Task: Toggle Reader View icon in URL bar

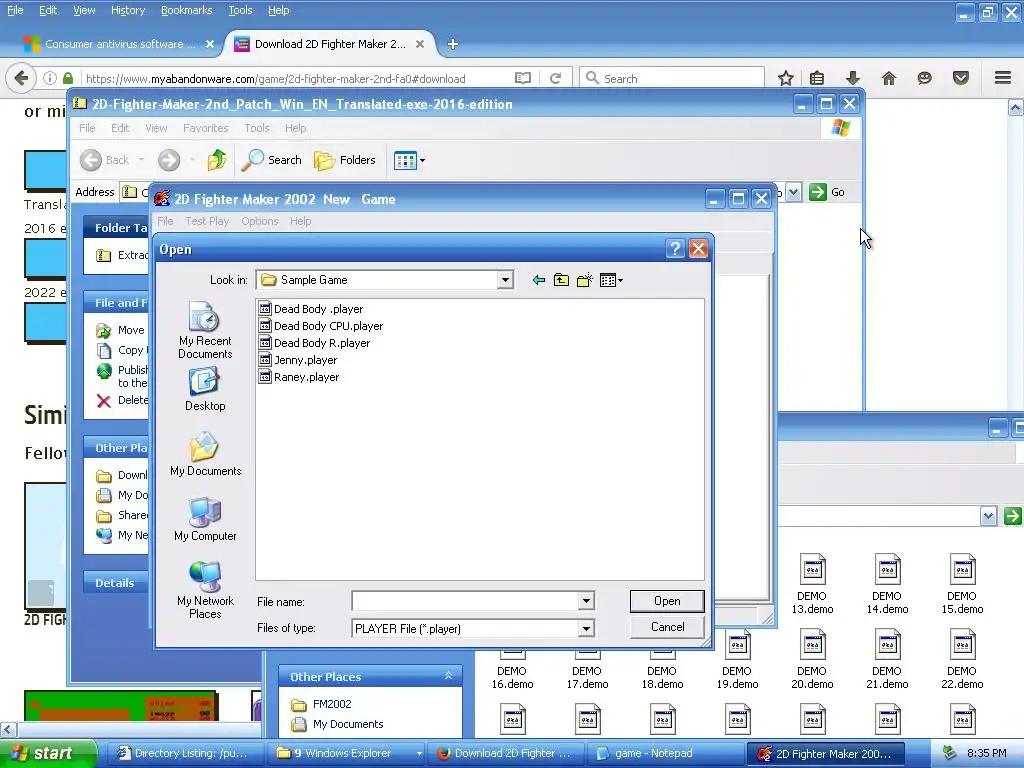Action: pyautogui.click(x=523, y=78)
